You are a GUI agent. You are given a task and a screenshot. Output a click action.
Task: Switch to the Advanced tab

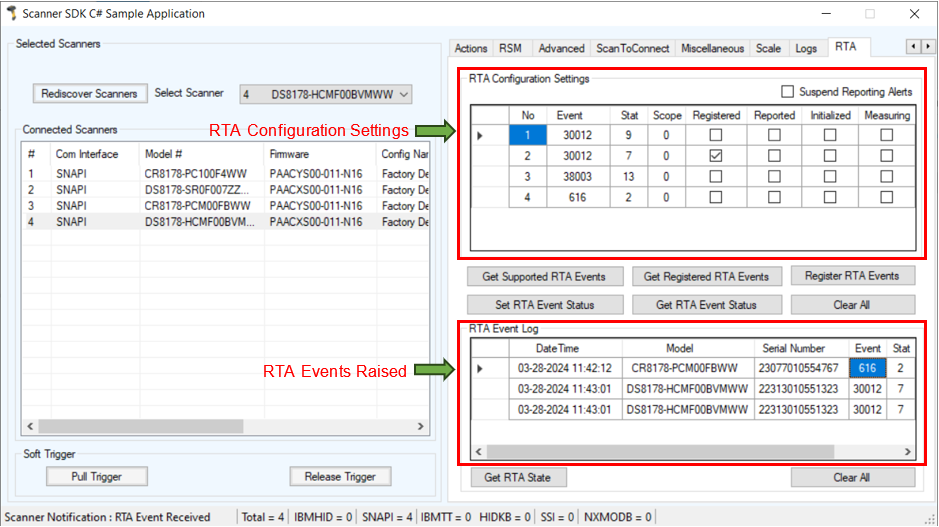click(561, 48)
